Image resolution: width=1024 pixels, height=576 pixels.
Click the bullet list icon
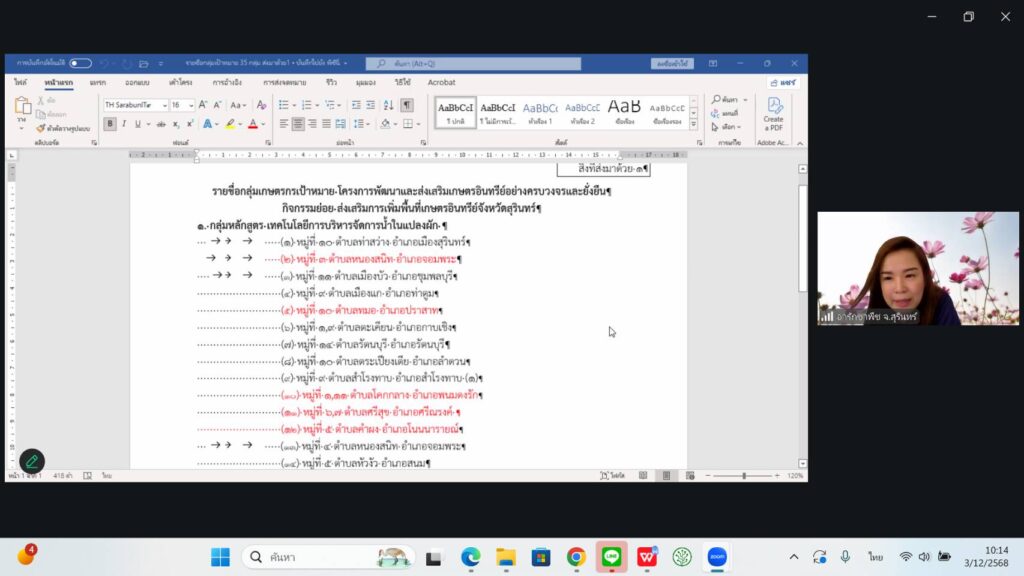coord(285,105)
